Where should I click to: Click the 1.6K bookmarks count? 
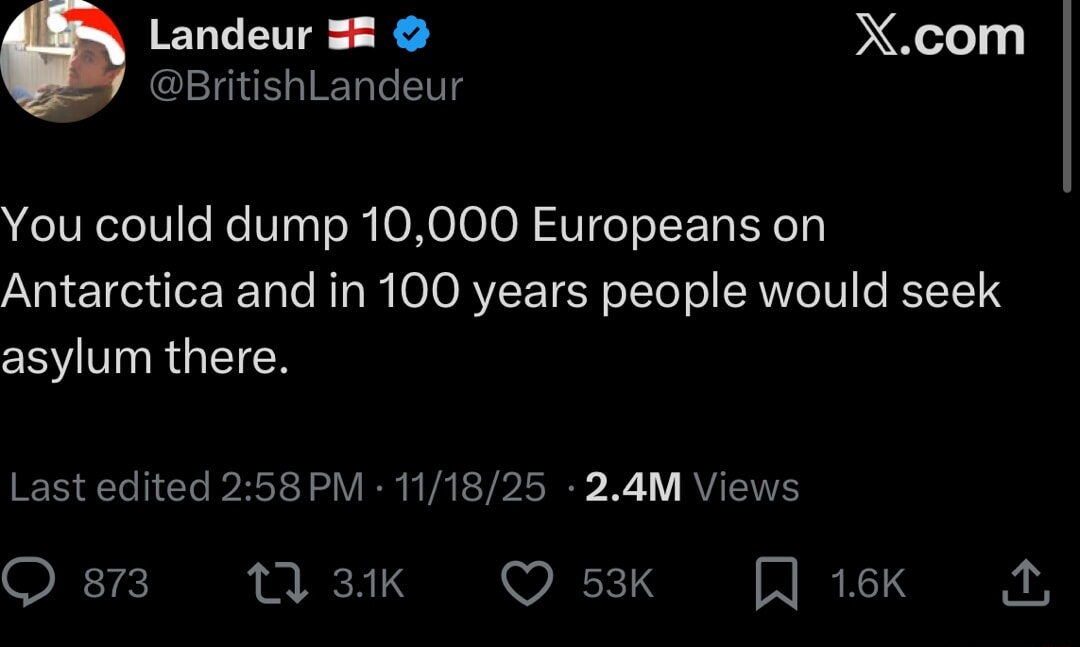tap(868, 584)
